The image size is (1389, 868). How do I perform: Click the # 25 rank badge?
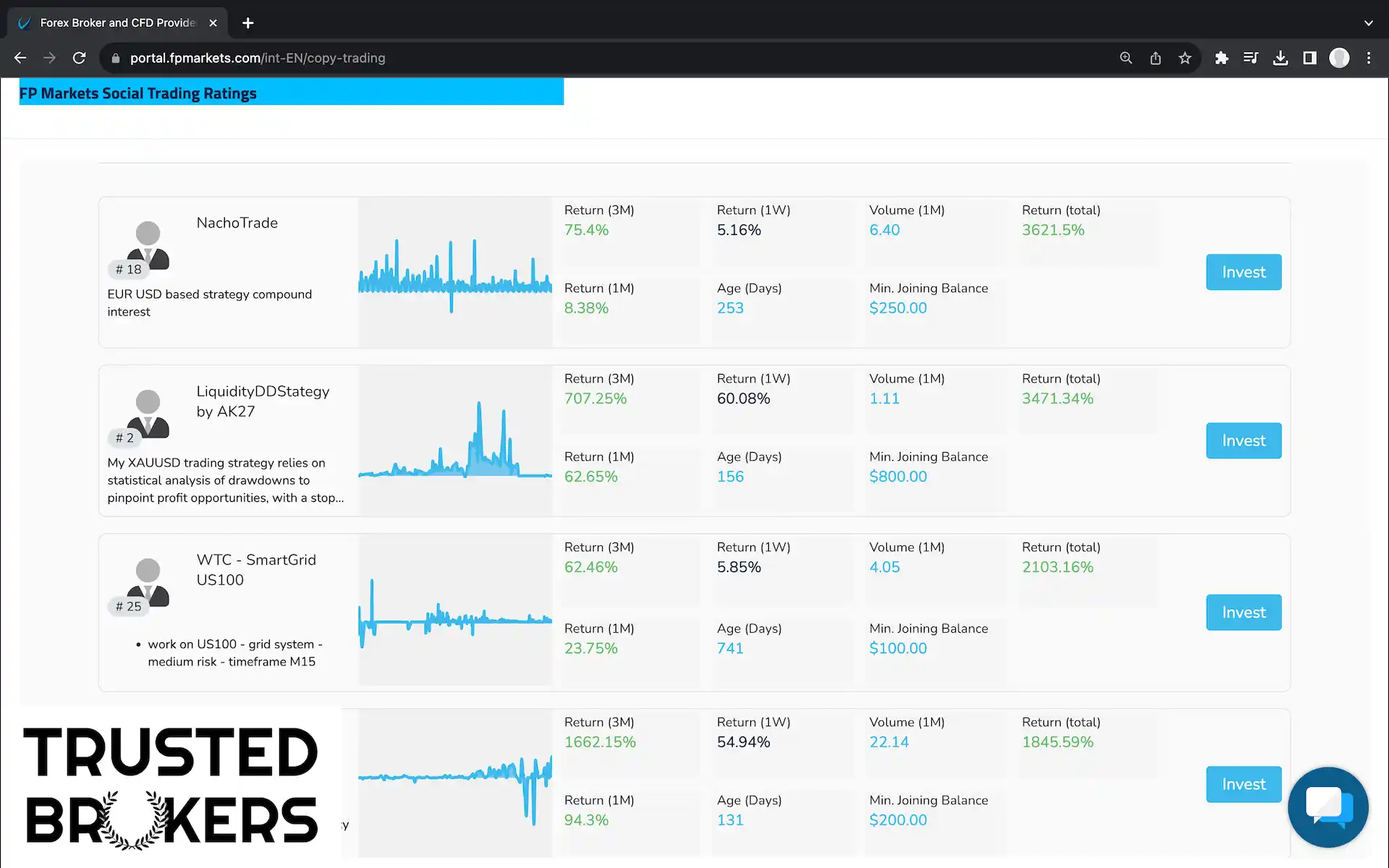point(129,606)
